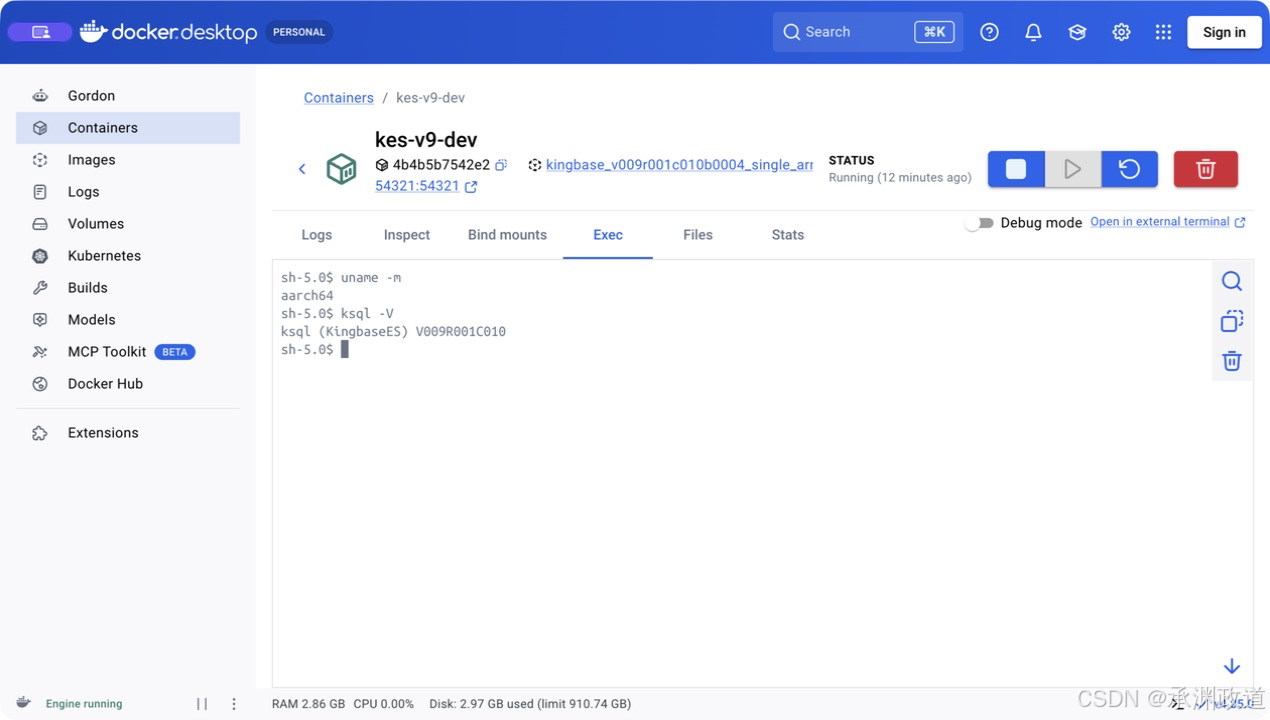The image size is (1270, 720).
Task: Open Settings gear icon
Action: click(1121, 32)
